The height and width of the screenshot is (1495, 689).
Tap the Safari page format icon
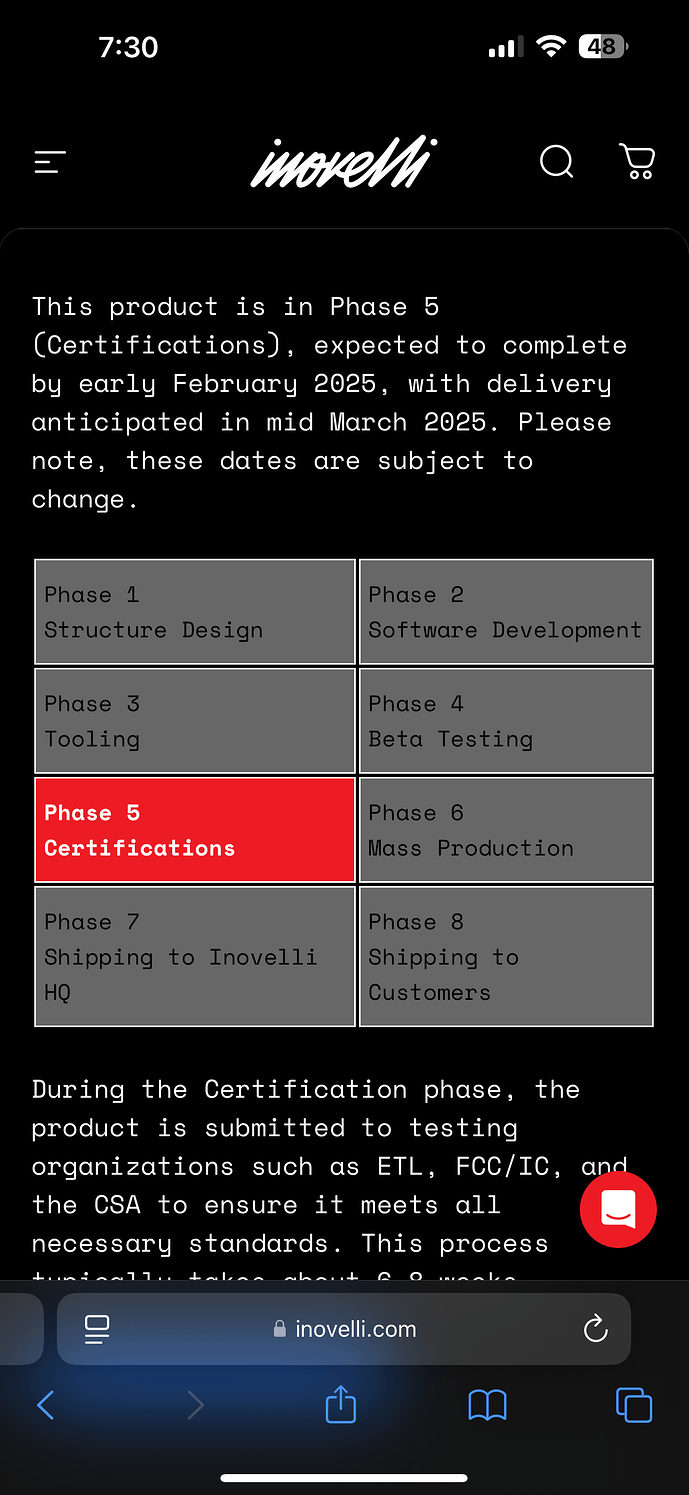97,1329
